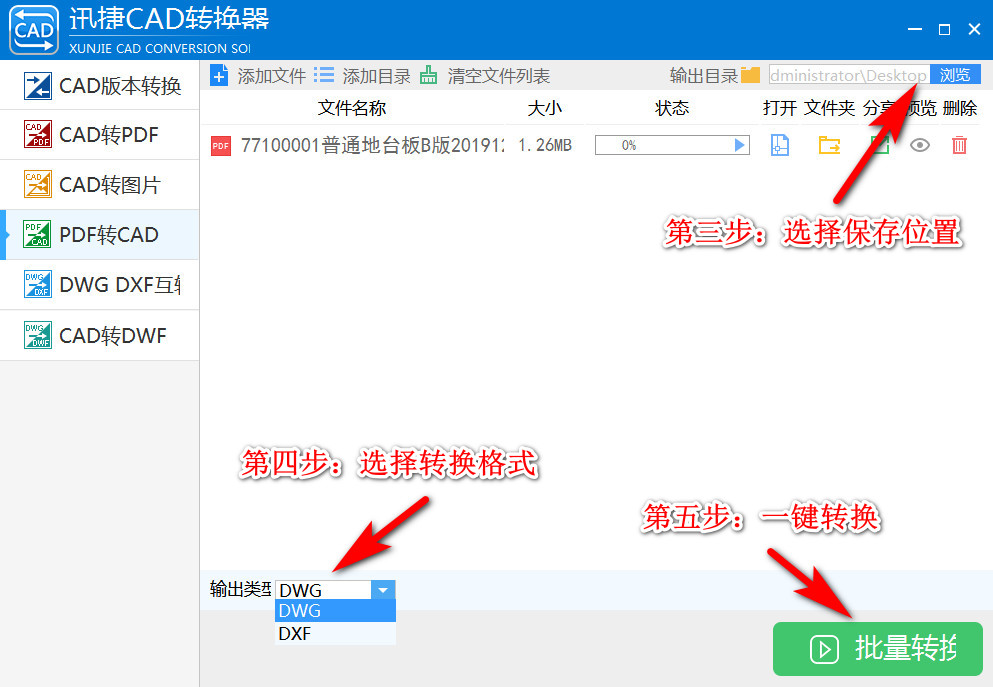This screenshot has width=993, height=687.
Task: Click 删除 column header
Action: pyautogui.click(x=959, y=108)
